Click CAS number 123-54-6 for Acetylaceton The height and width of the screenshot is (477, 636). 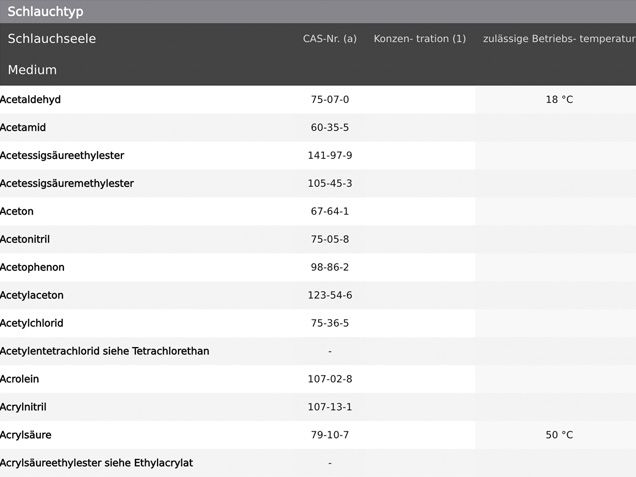pos(329,296)
